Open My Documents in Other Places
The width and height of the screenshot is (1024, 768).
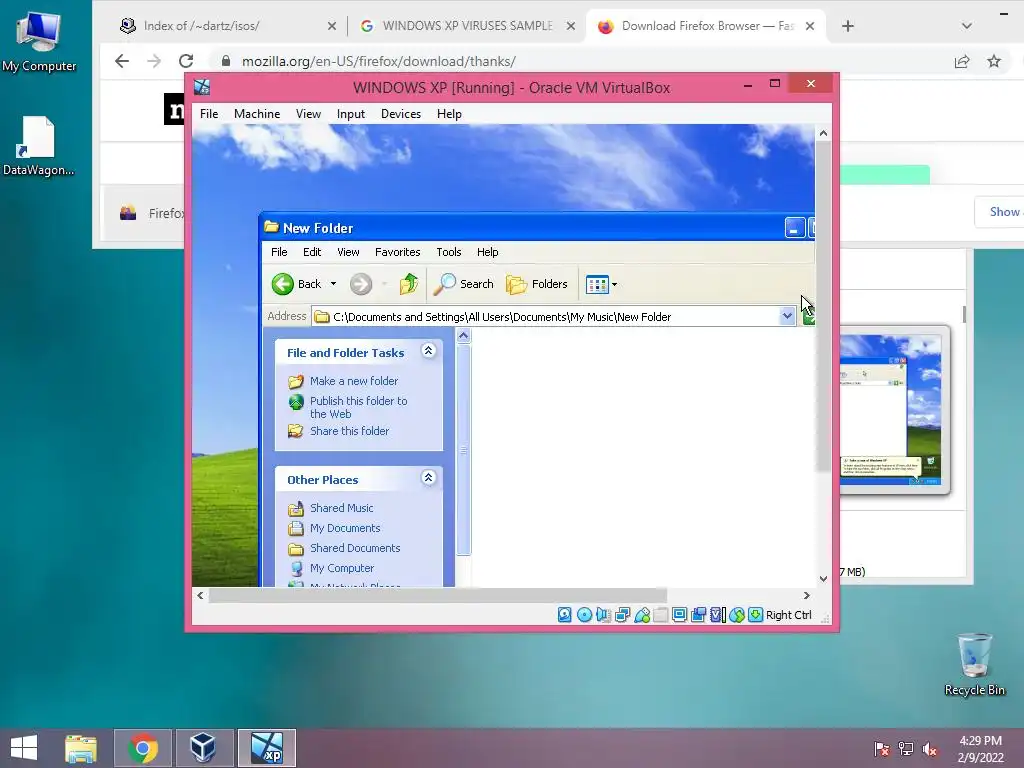click(x=345, y=528)
